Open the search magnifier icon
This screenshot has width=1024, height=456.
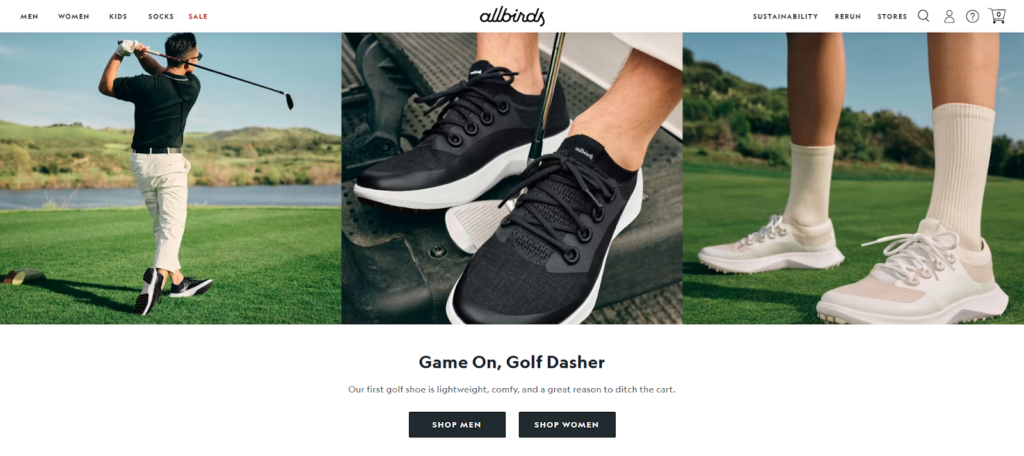click(x=923, y=16)
